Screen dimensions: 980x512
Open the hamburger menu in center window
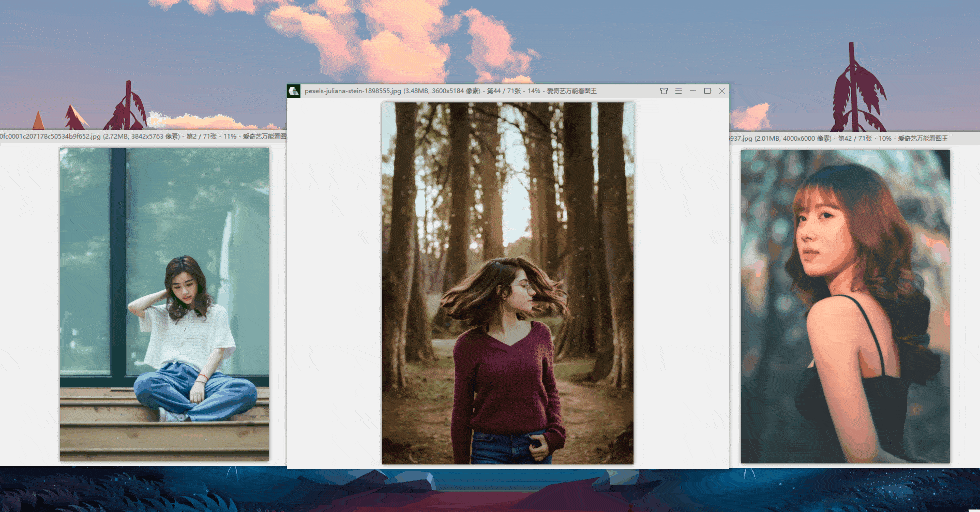[678, 91]
